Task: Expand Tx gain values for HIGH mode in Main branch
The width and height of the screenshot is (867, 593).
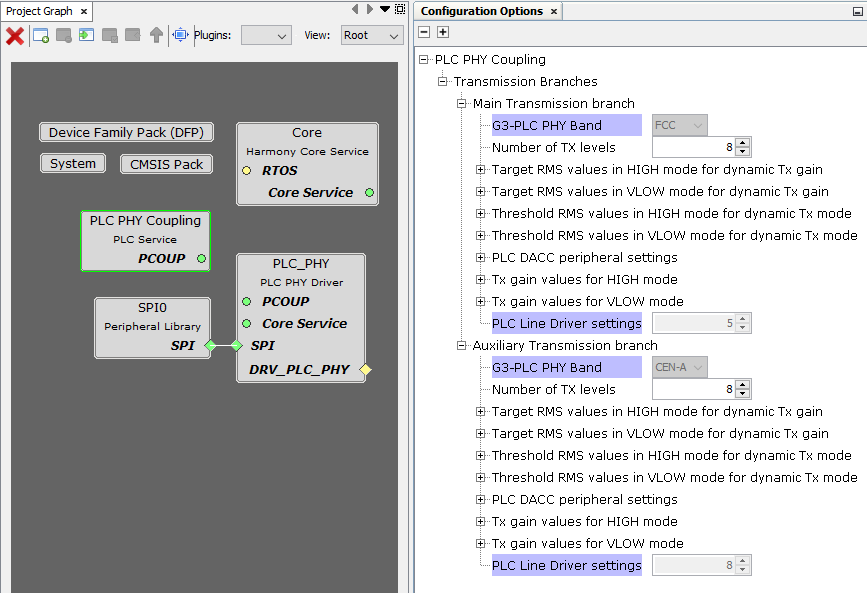Action: point(481,280)
